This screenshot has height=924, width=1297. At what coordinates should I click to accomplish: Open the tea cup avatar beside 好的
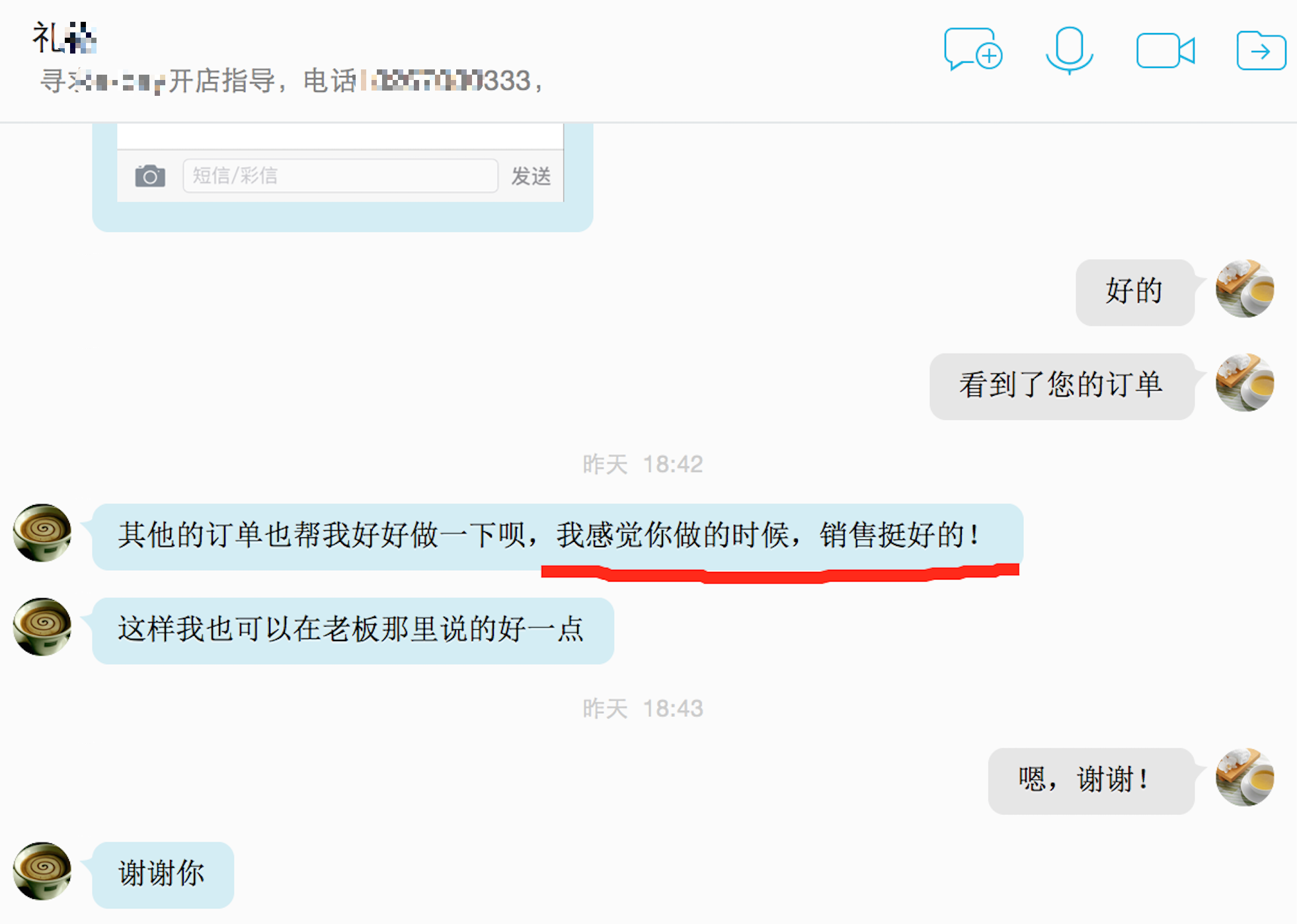(x=1245, y=289)
